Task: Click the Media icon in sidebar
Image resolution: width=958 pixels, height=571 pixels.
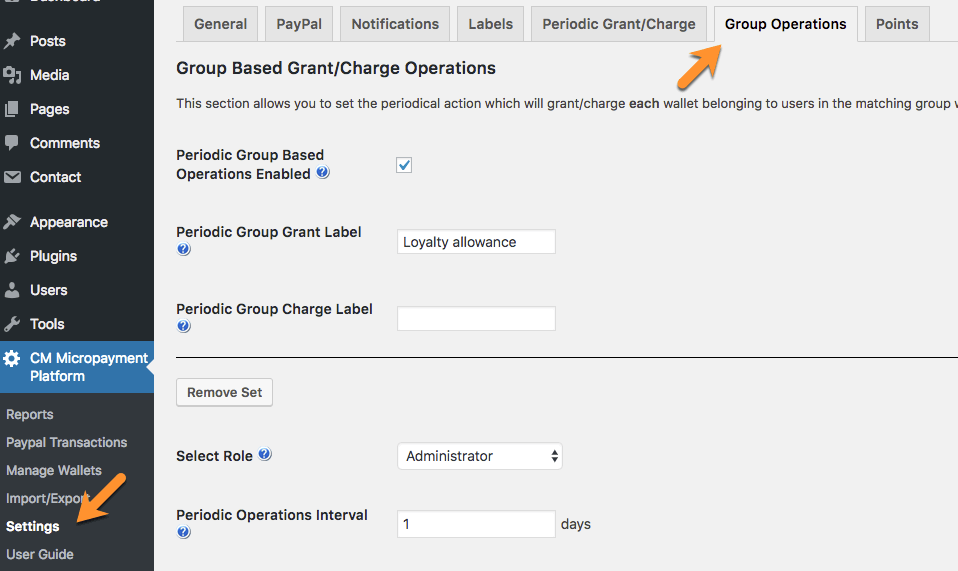Action: (12, 75)
